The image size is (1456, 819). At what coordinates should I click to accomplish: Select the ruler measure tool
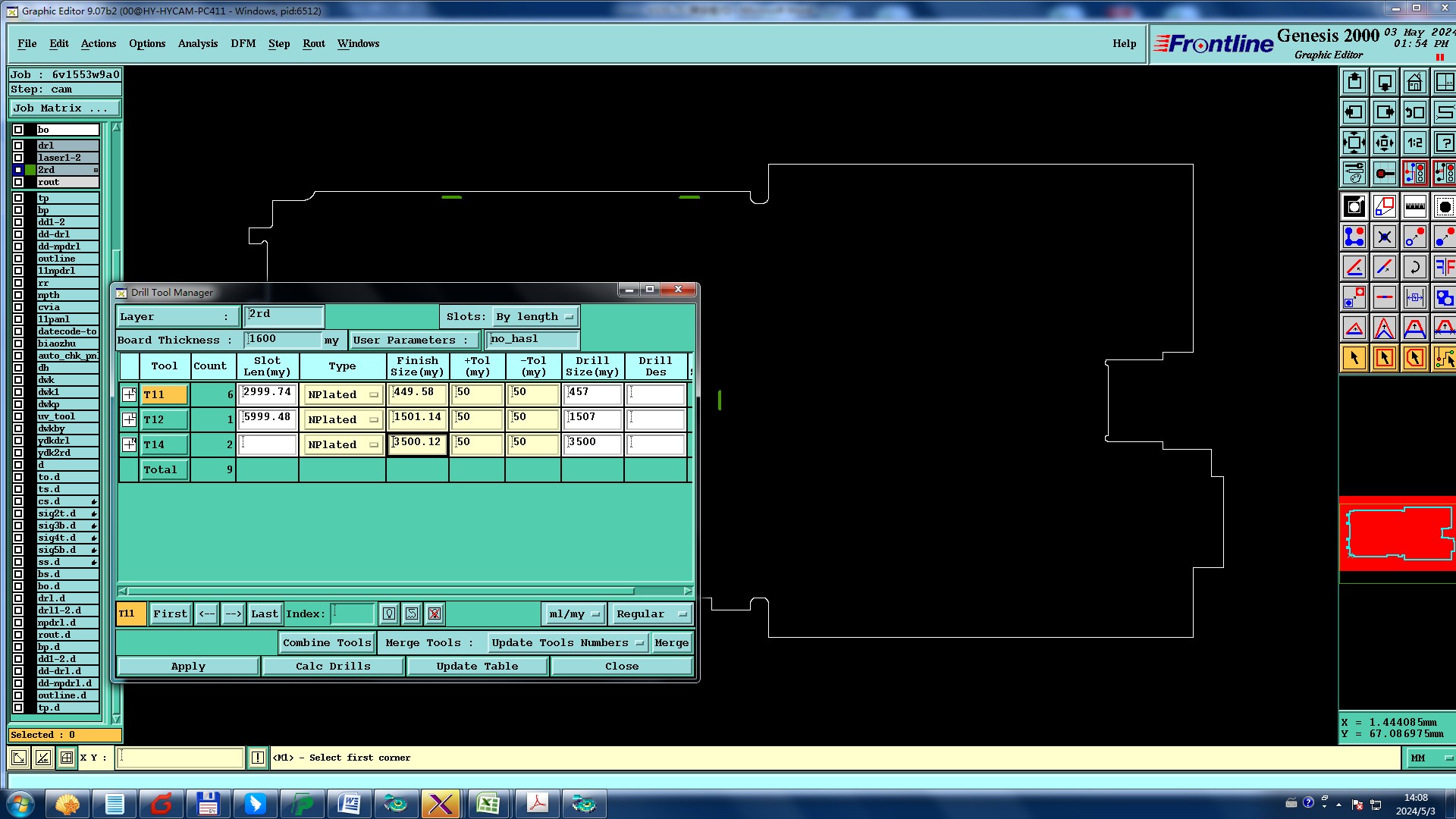click(1414, 206)
